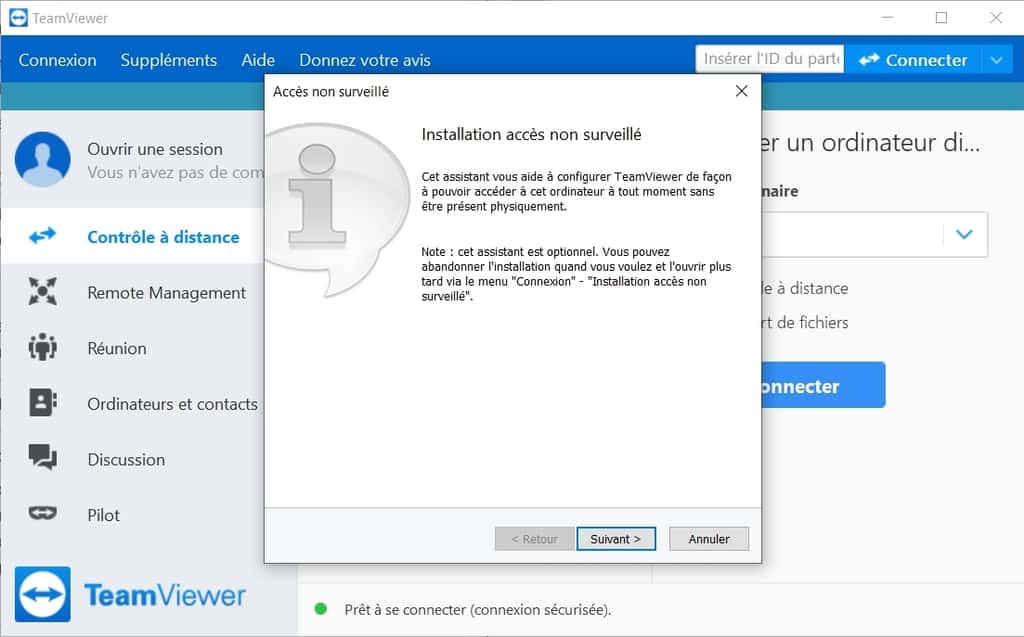
Task: Click the Suivant button in the wizard
Action: [x=616, y=539]
